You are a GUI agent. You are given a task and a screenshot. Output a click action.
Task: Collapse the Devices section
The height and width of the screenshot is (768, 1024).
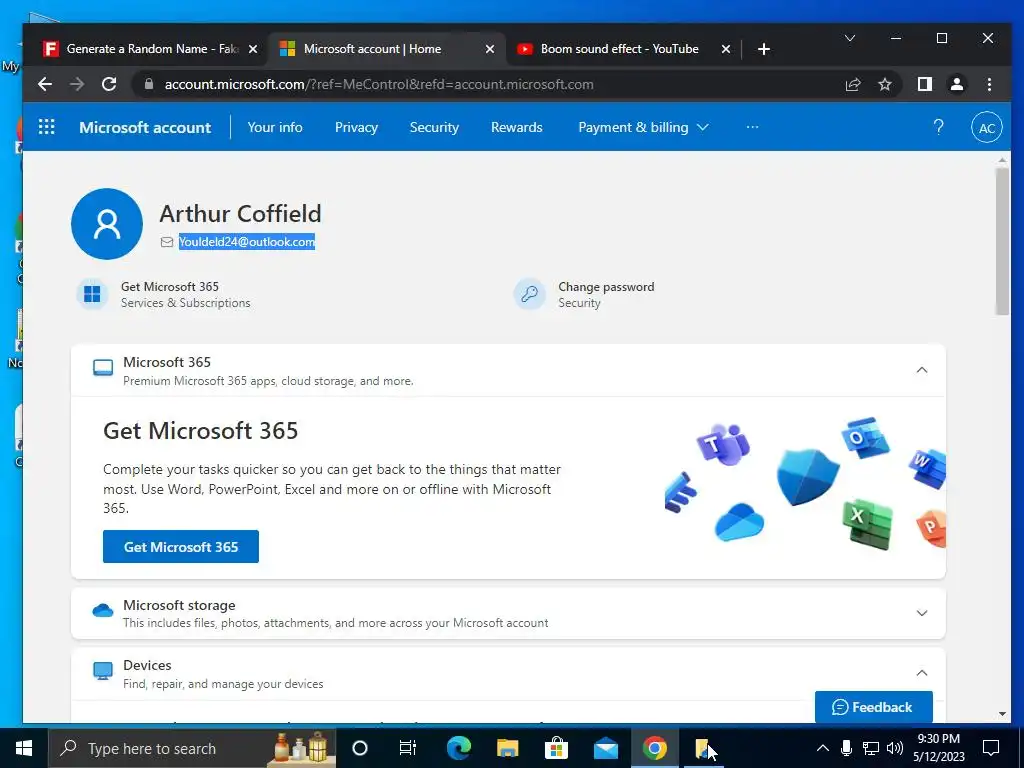(921, 673)
